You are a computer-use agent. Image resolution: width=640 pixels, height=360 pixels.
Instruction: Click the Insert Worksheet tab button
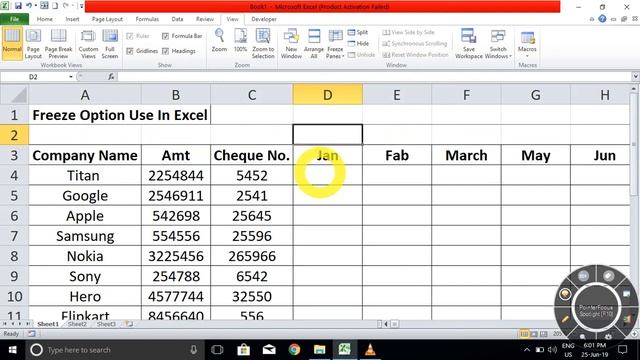pyautogui.click(x=129, y=324)
